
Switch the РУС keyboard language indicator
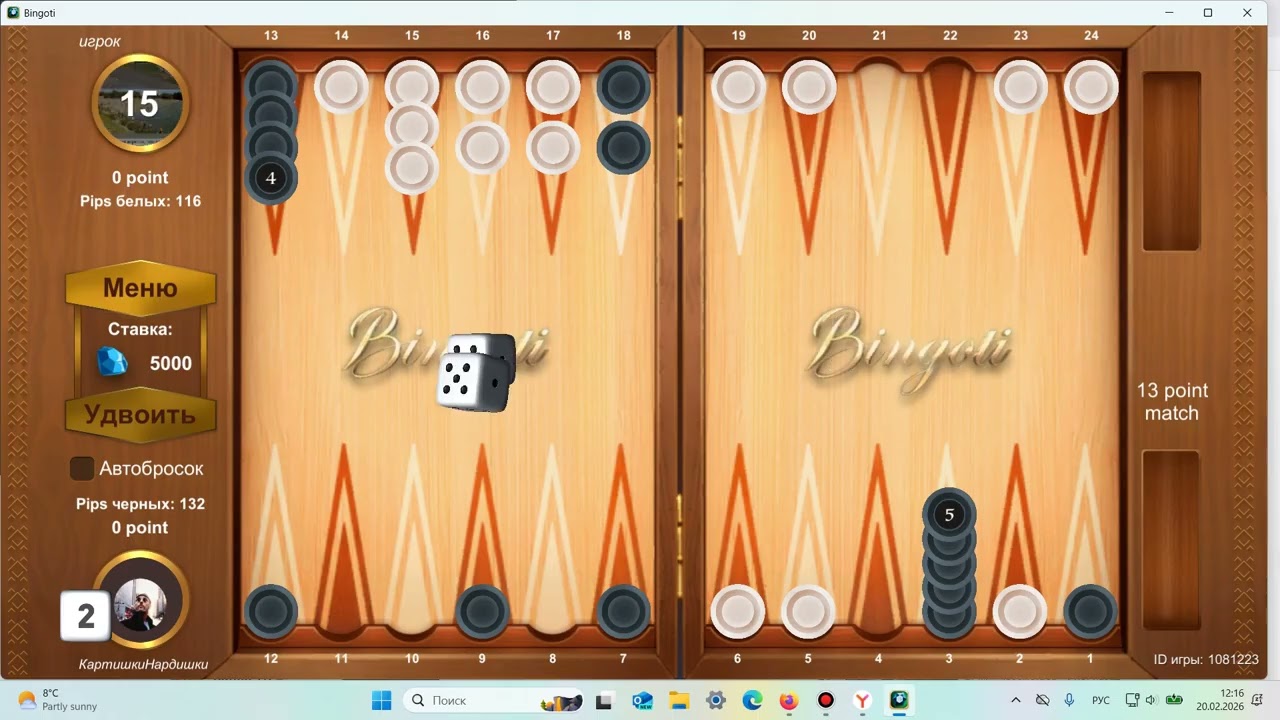click(1101, 700)
